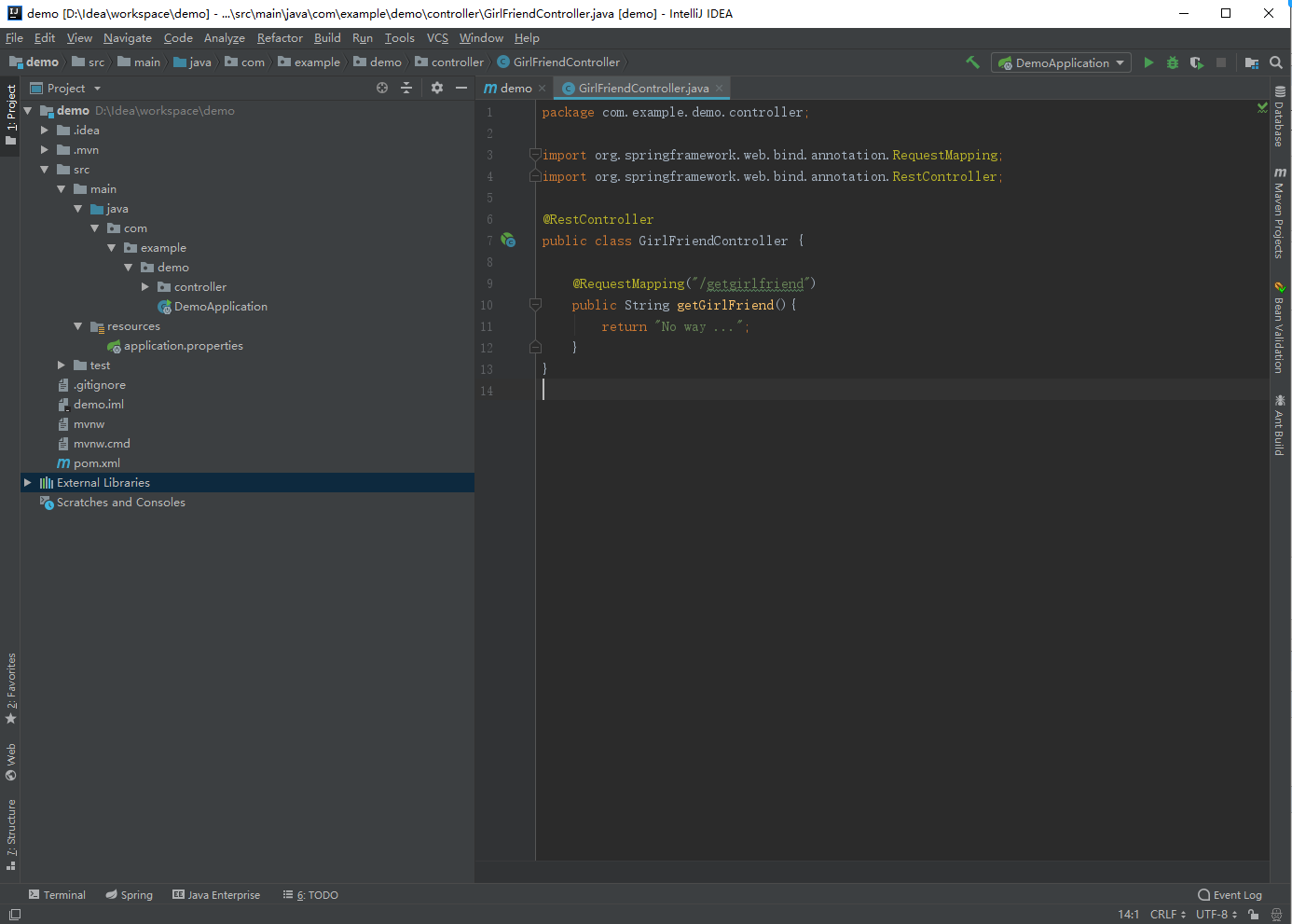Image resolution: width=1292 pixels, height=924 pixels.
Task: Open the Spring tool window
Action: click(x=129, y=894)
